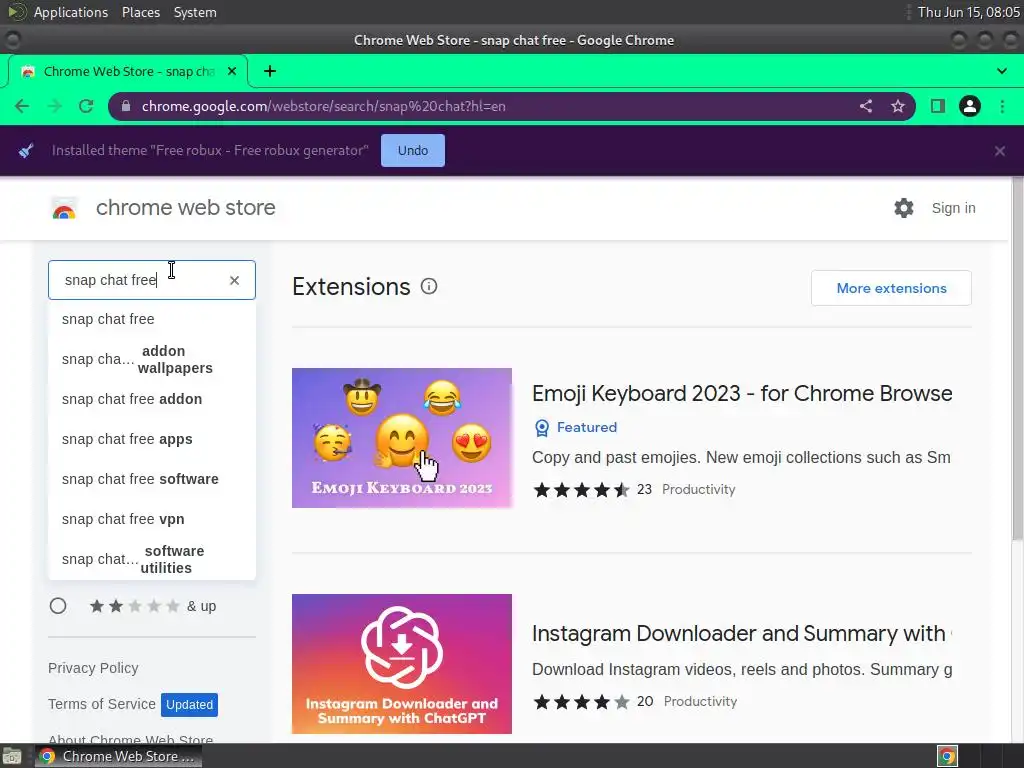
Task: Sign in to Chrome Web Store
Action: pos(953,208)
